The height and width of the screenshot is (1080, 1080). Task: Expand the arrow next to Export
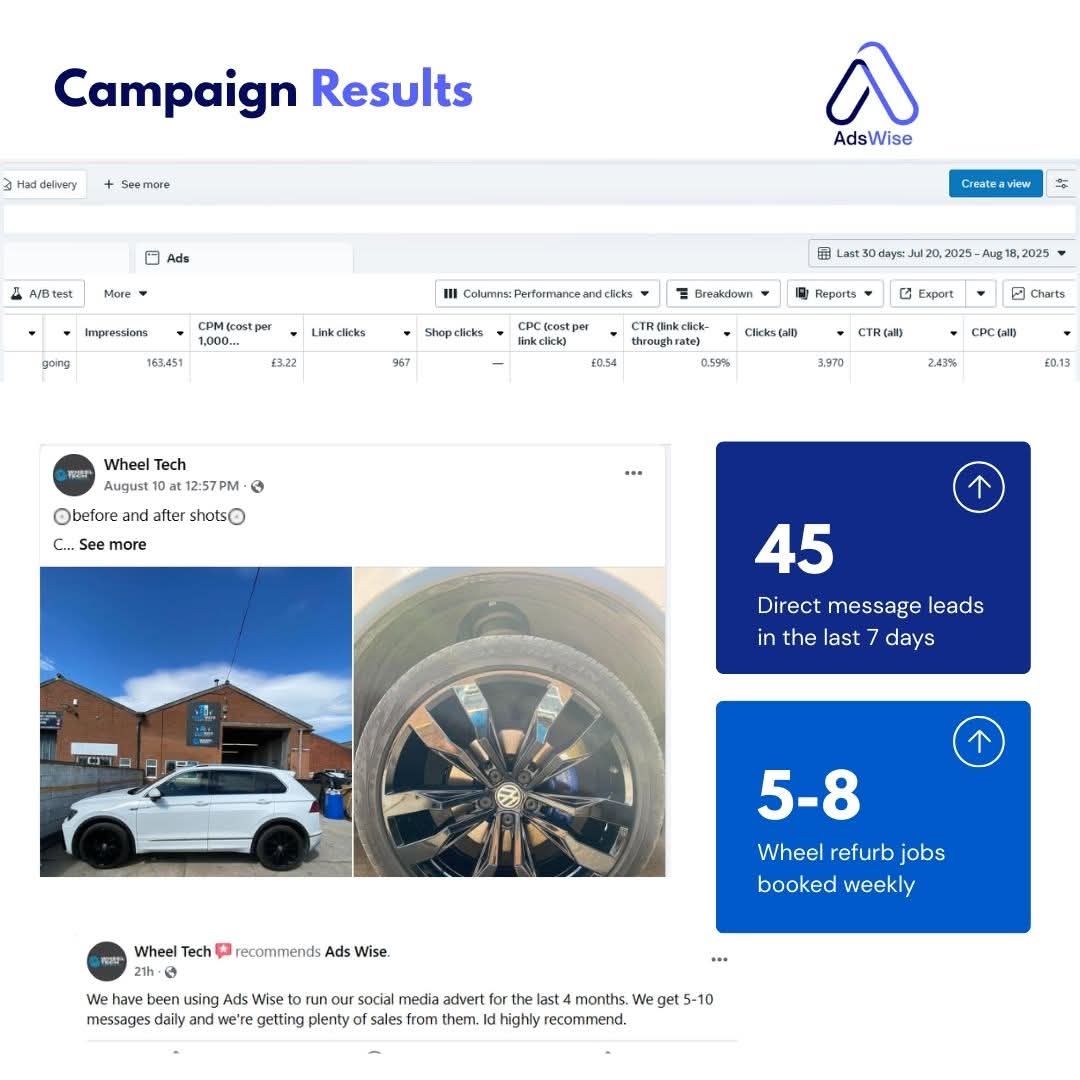point(981,293)
